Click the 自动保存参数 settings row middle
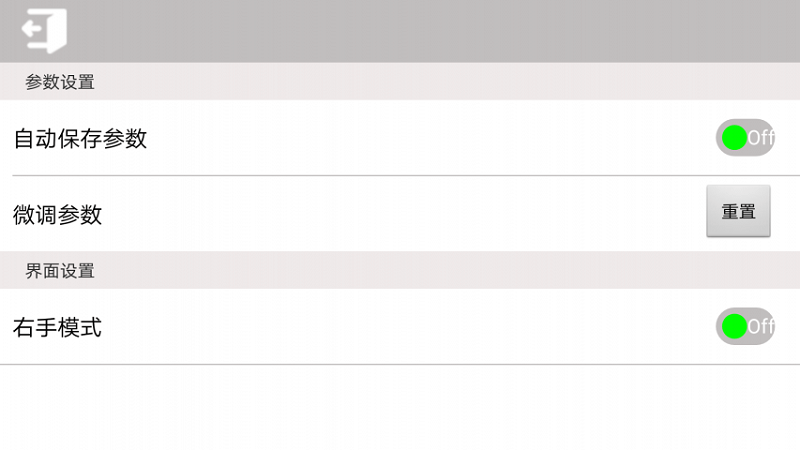Screen dimensions: 800x450 [x=400, y=138]
